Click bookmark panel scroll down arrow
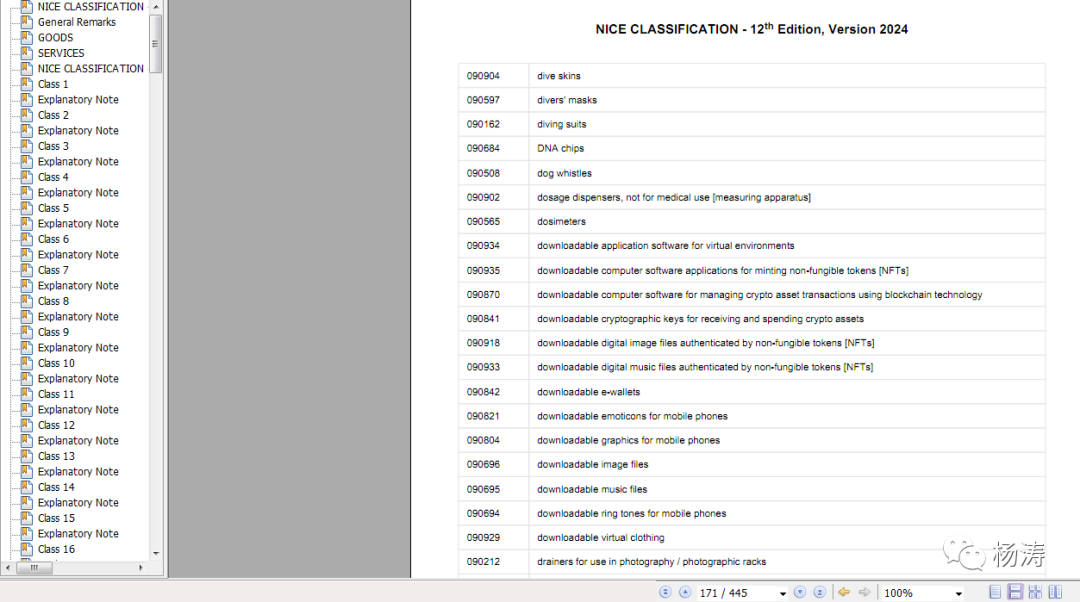 pos(156,554)
